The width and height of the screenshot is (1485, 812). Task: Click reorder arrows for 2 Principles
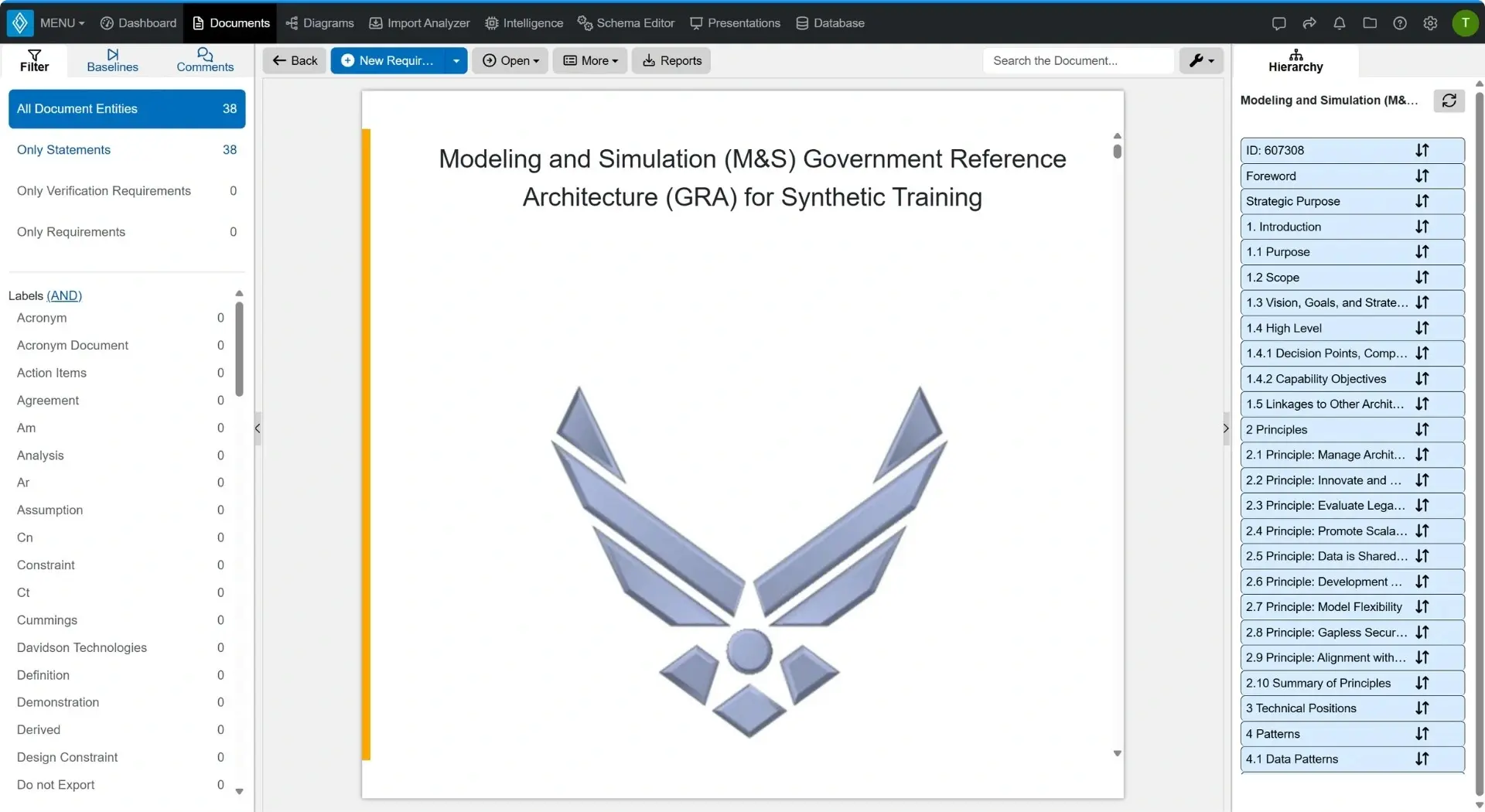(1422, 429)
